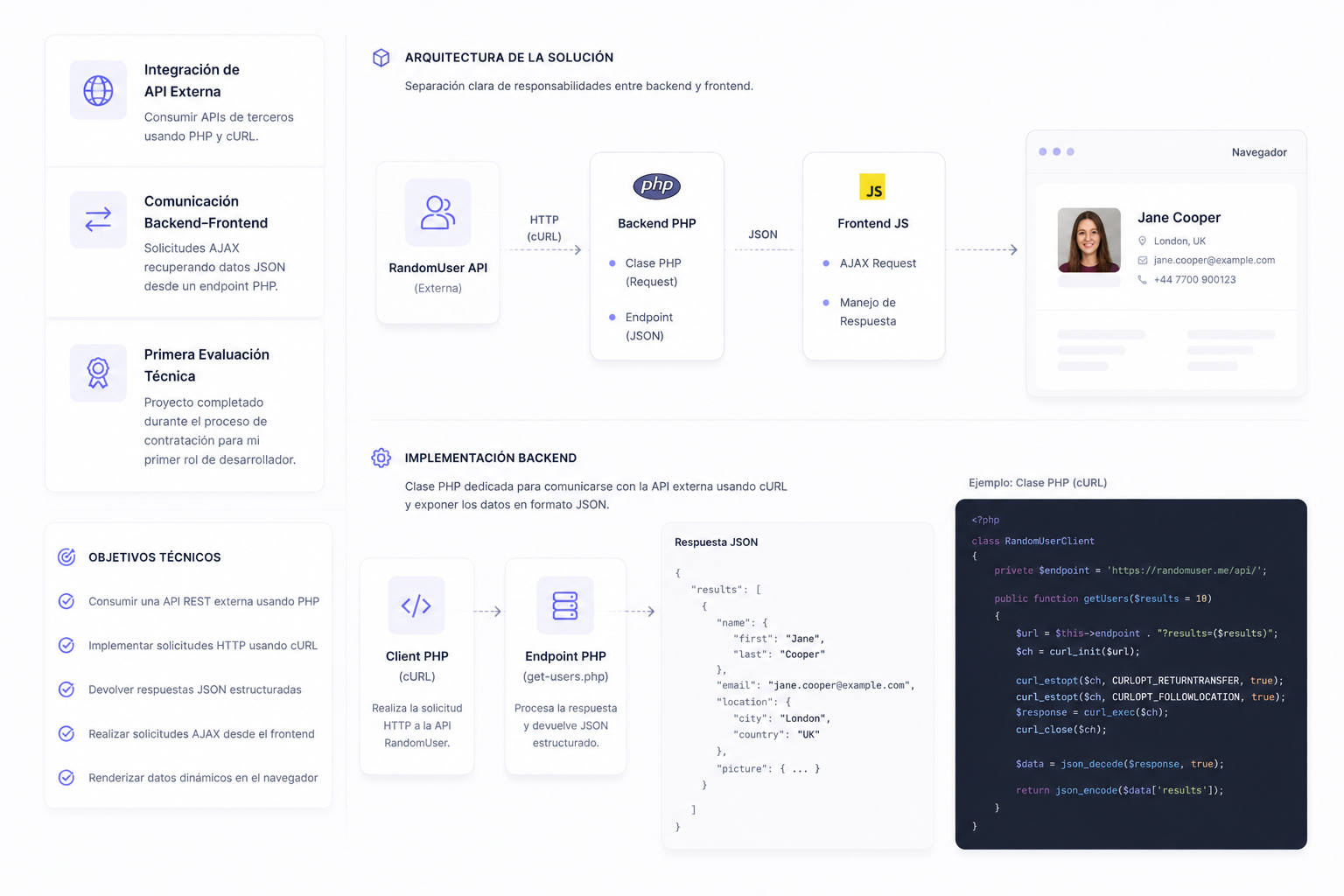Click the randomuser.me endpoint URL in code
1344x896 pixels.
[x=1186, y=570]
